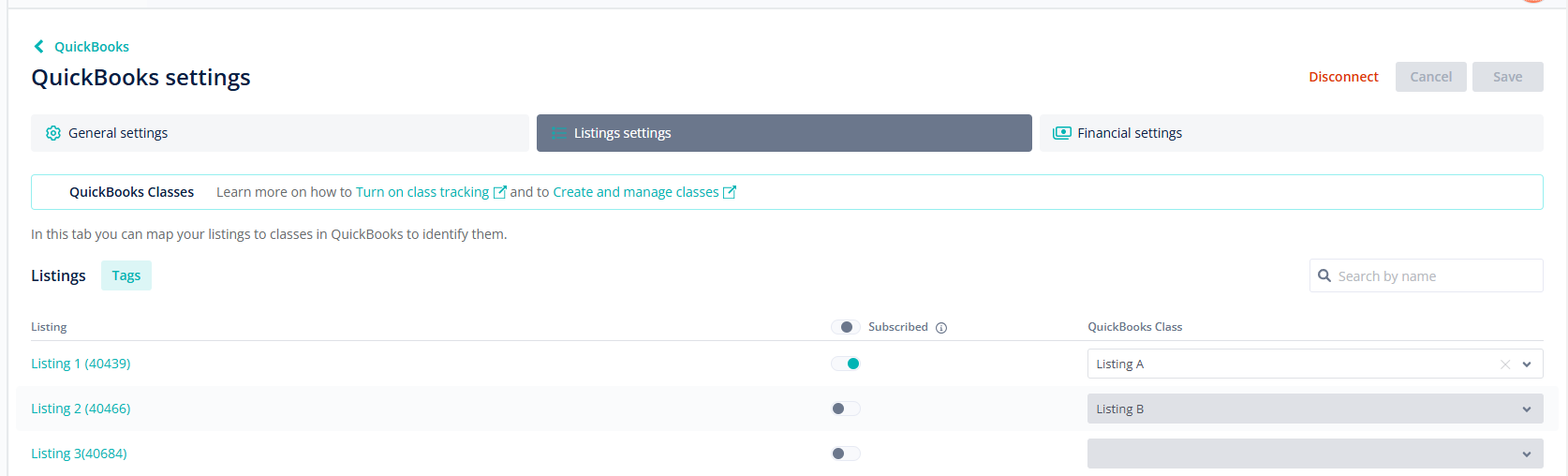Clear the Listing A class selection
Image resolution: width=1568 pixels, height=476 pixels.
click(1505, 364)
